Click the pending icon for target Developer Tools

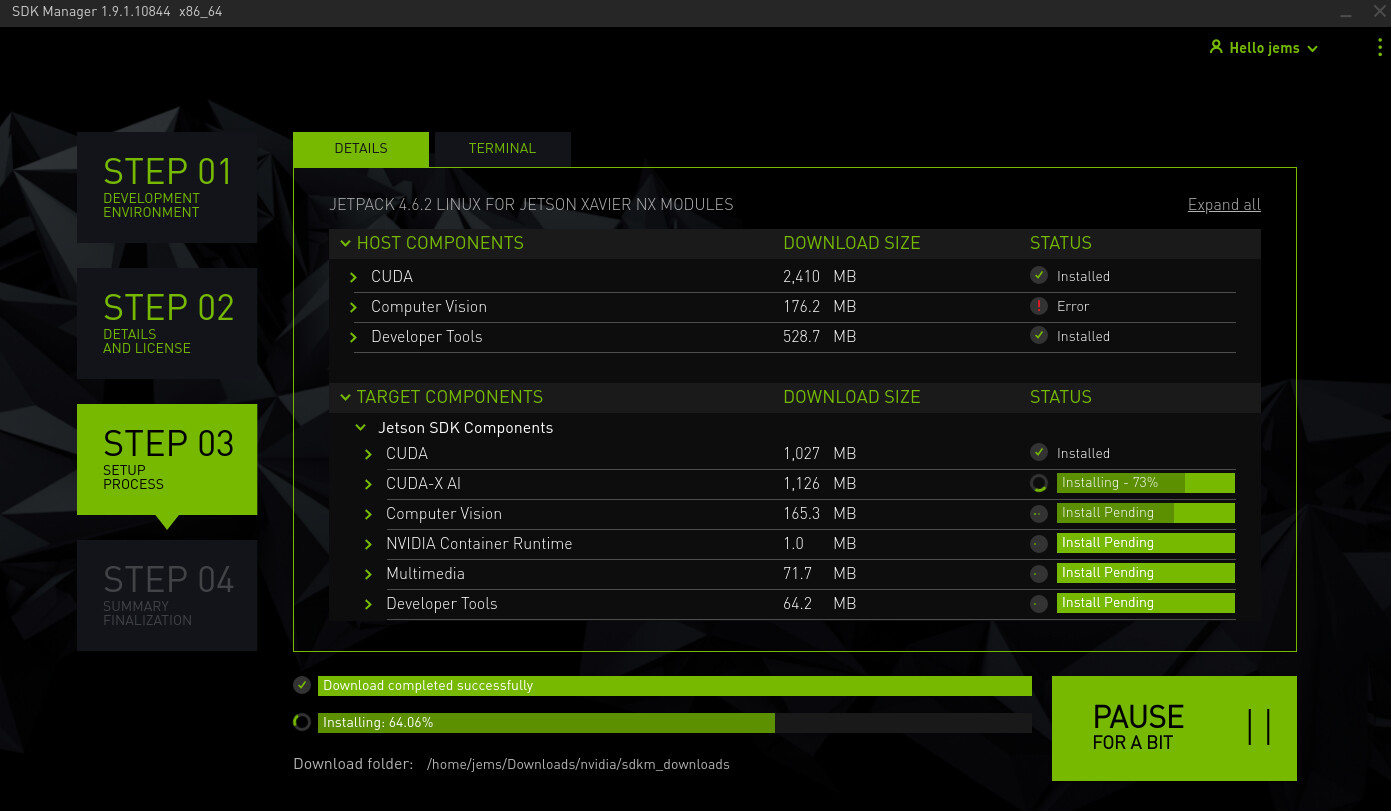pos(1039,603)
